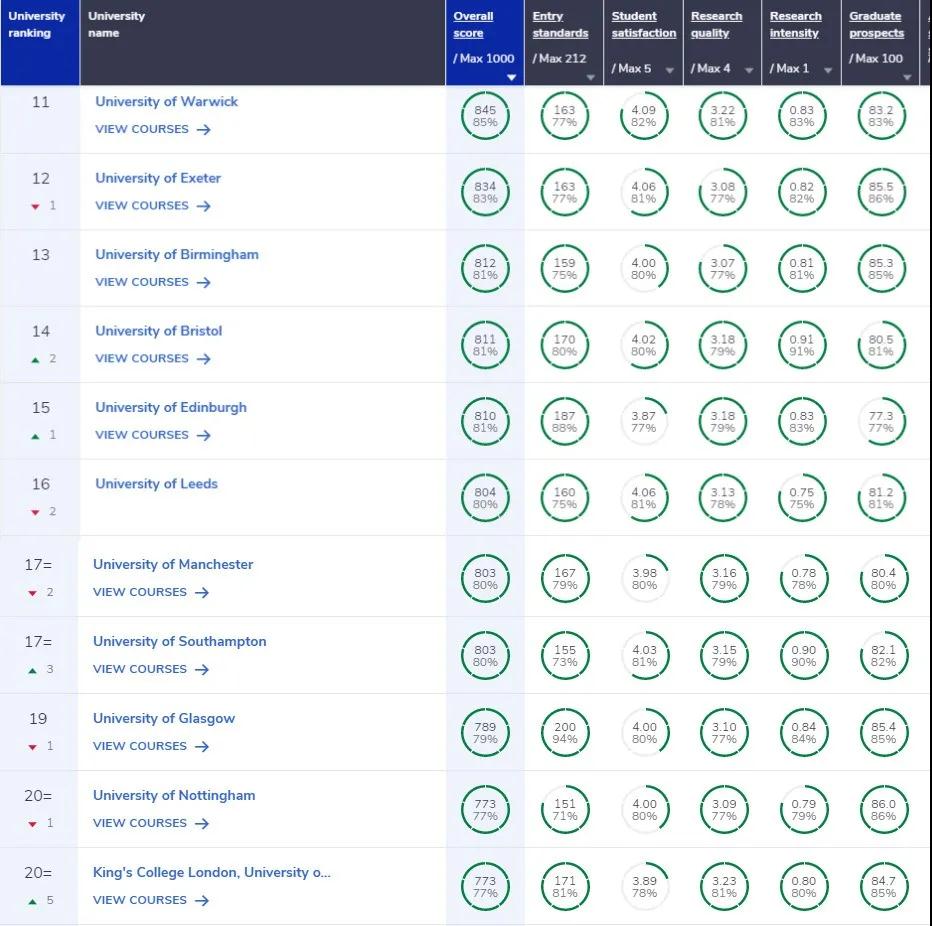Click Bristol research intensity 0.91 circle
Viewport: 932px width, 926px height.
tap(801, 345)
